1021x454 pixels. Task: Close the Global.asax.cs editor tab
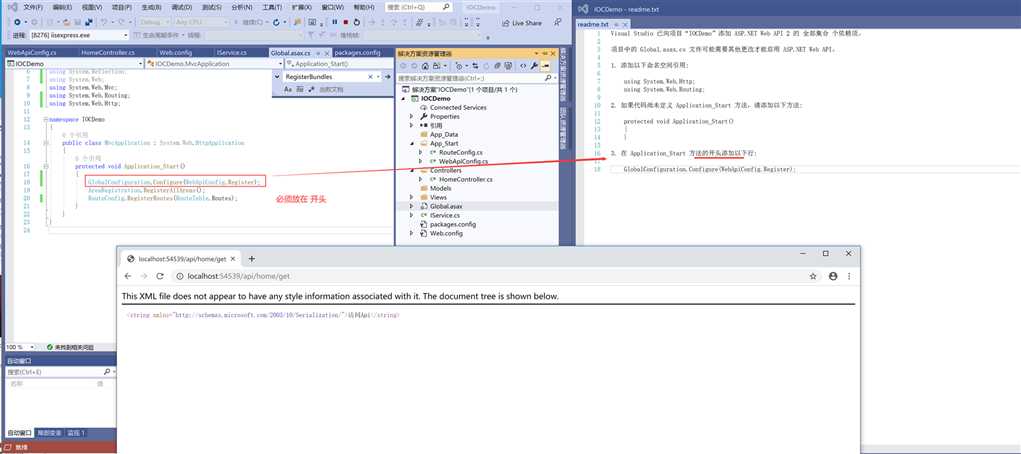click(326, 53)
